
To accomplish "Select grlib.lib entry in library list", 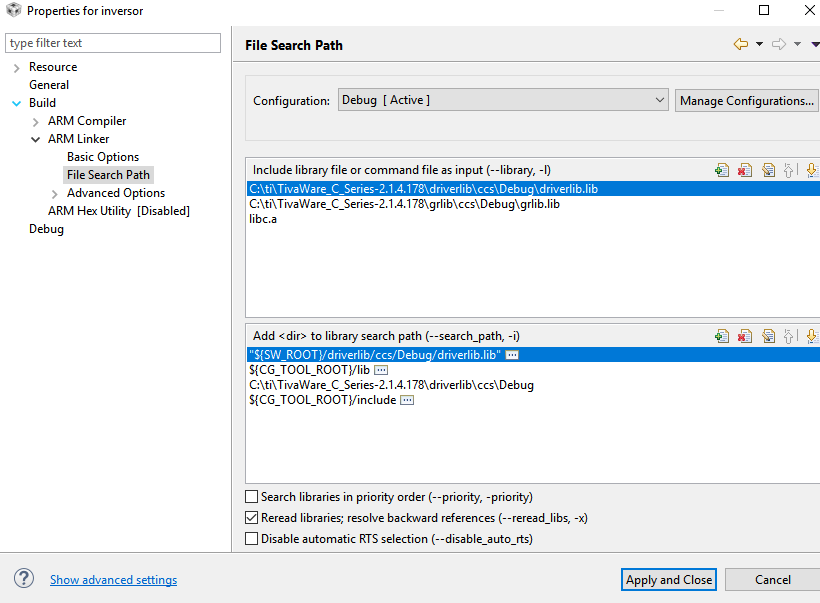I will pos(404,204).
